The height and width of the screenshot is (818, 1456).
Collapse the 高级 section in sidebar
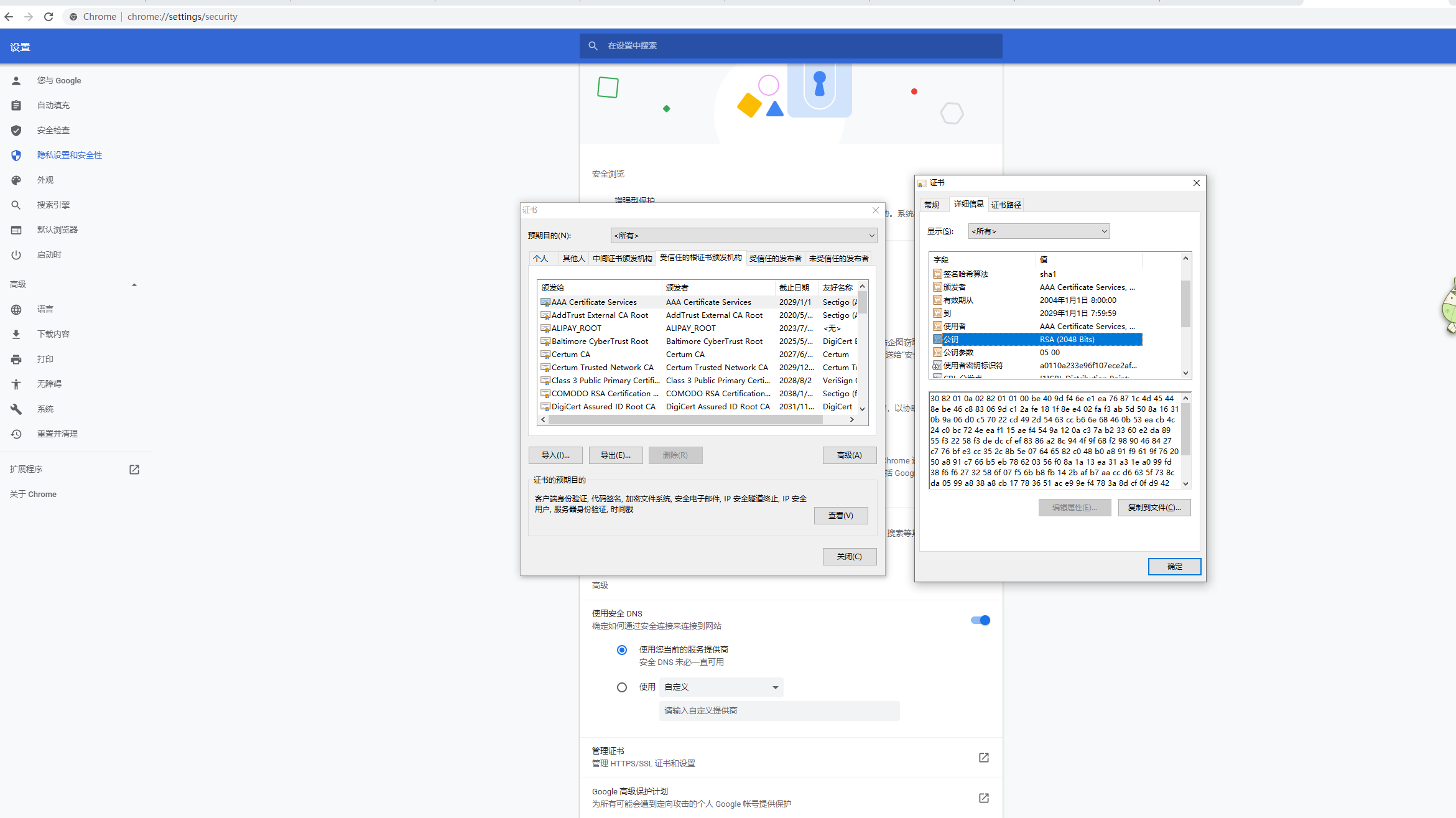[134, 285]
